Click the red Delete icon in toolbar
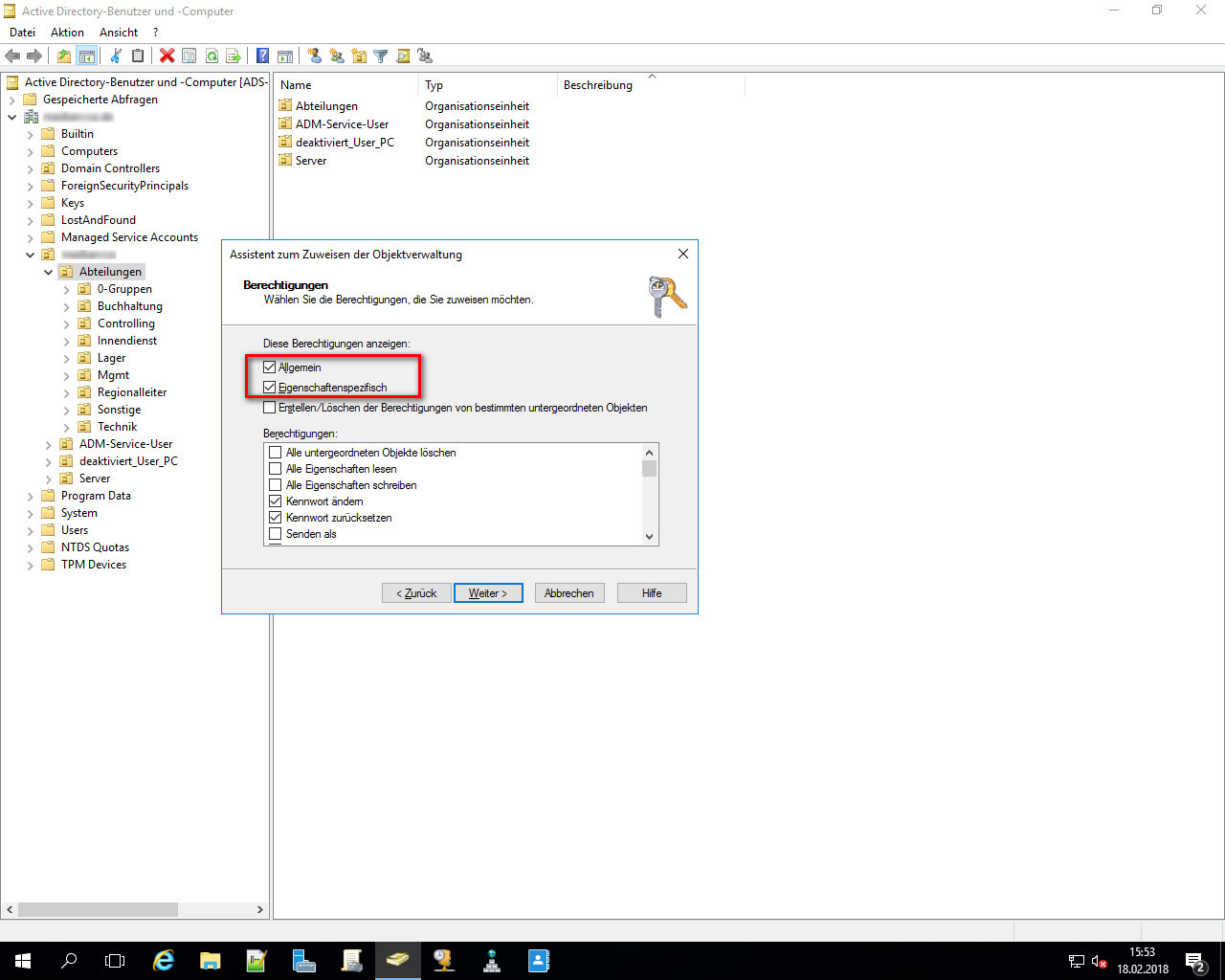Image resolution: width=1225 pixels, height=980 pixels. (x=167, y=56)
